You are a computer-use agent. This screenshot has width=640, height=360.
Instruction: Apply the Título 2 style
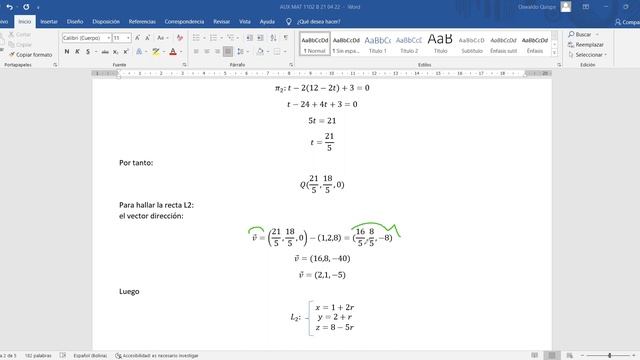(x=409, y=44)
